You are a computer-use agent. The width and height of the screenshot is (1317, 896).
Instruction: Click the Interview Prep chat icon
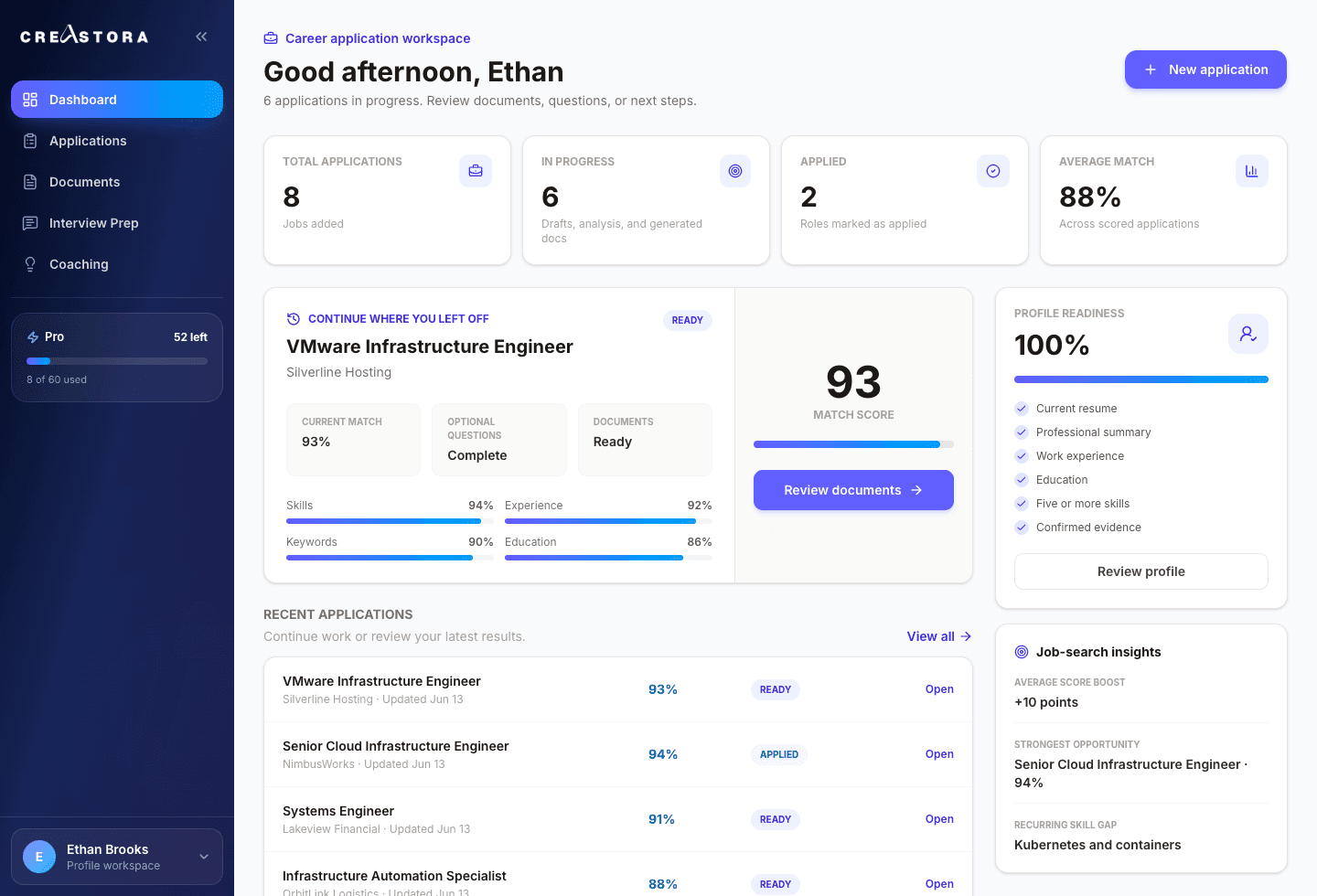click(30, 223)
